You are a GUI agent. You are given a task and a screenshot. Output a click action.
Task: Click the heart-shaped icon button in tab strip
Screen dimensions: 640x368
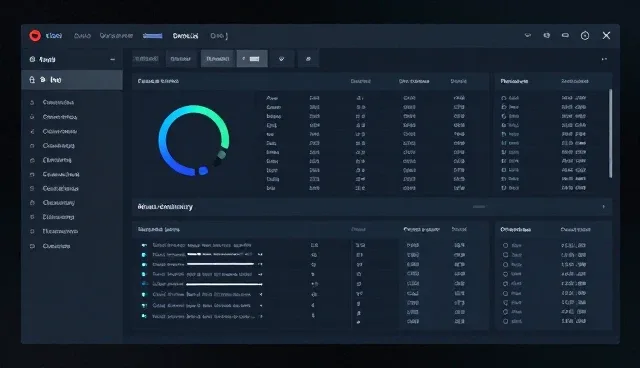point(282,59)
